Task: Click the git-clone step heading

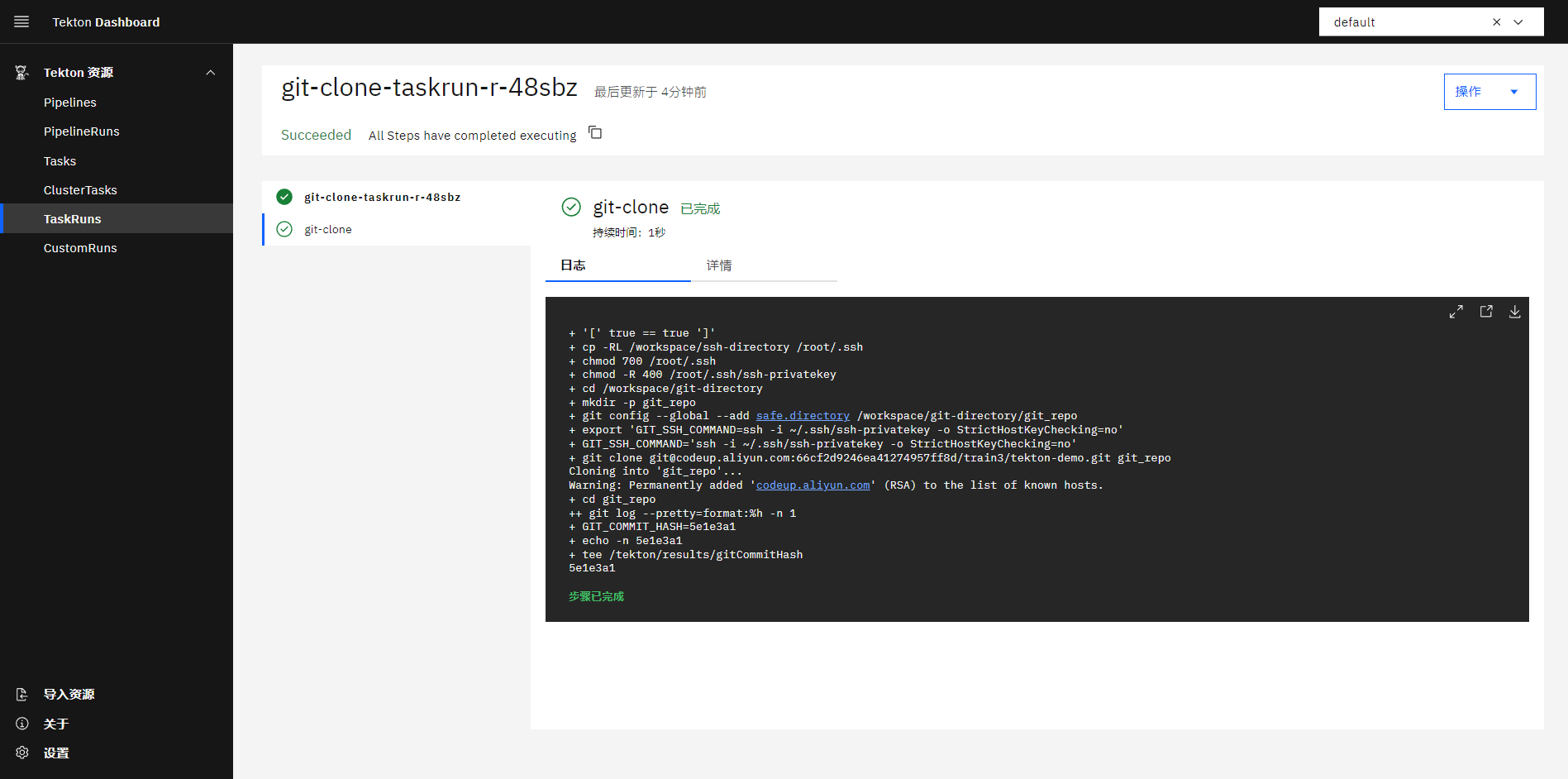Action: tap(631, 207)
